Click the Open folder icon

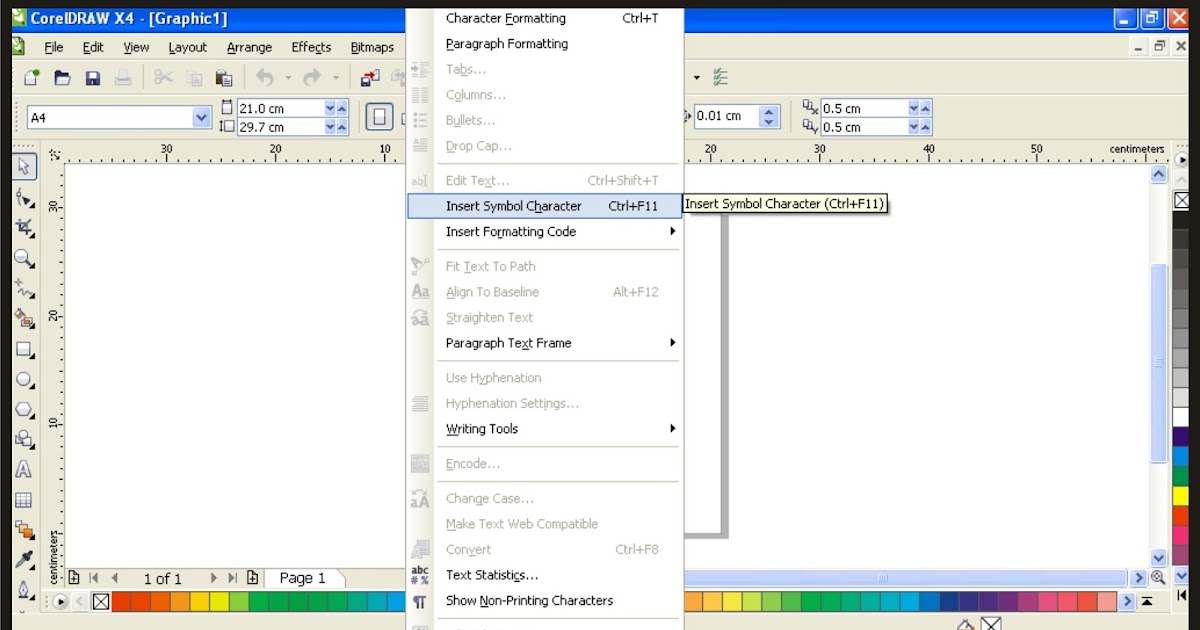(62, 78)
